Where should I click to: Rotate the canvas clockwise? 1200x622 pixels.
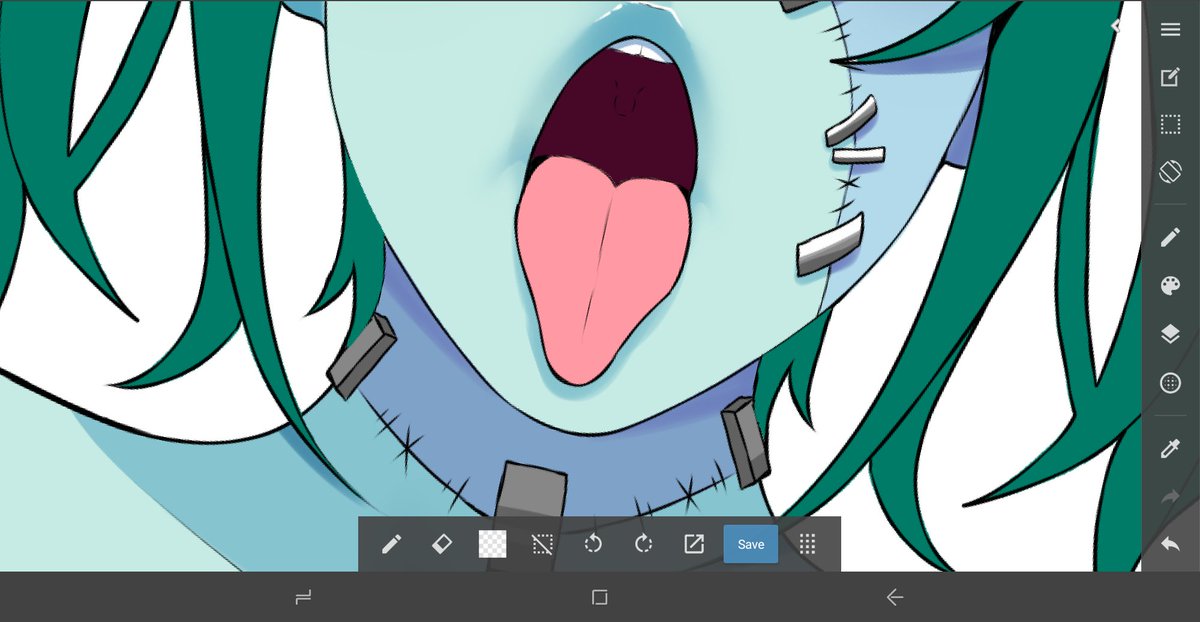pos(642,544)
